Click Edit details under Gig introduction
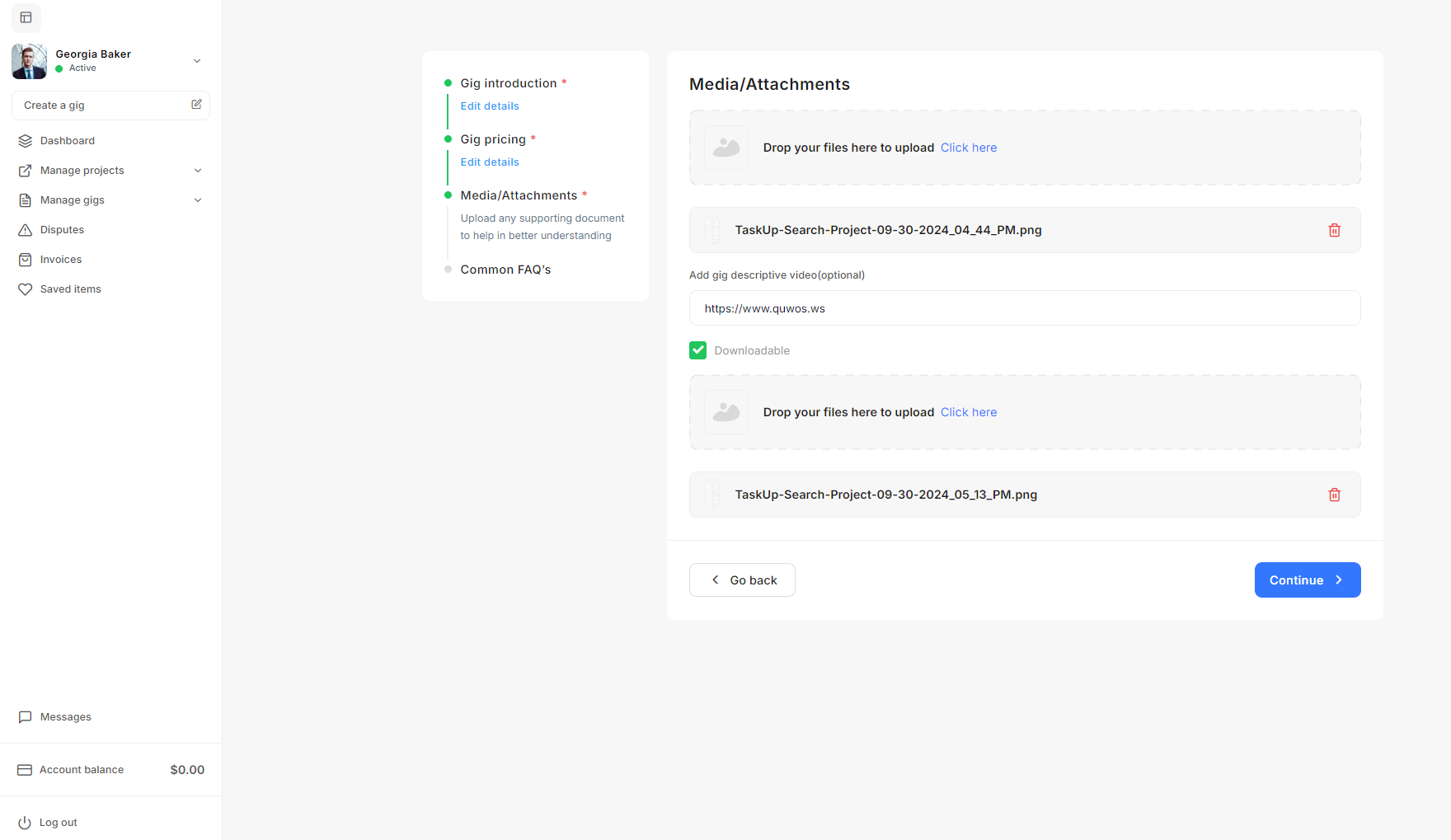 (x=490, y=106)
